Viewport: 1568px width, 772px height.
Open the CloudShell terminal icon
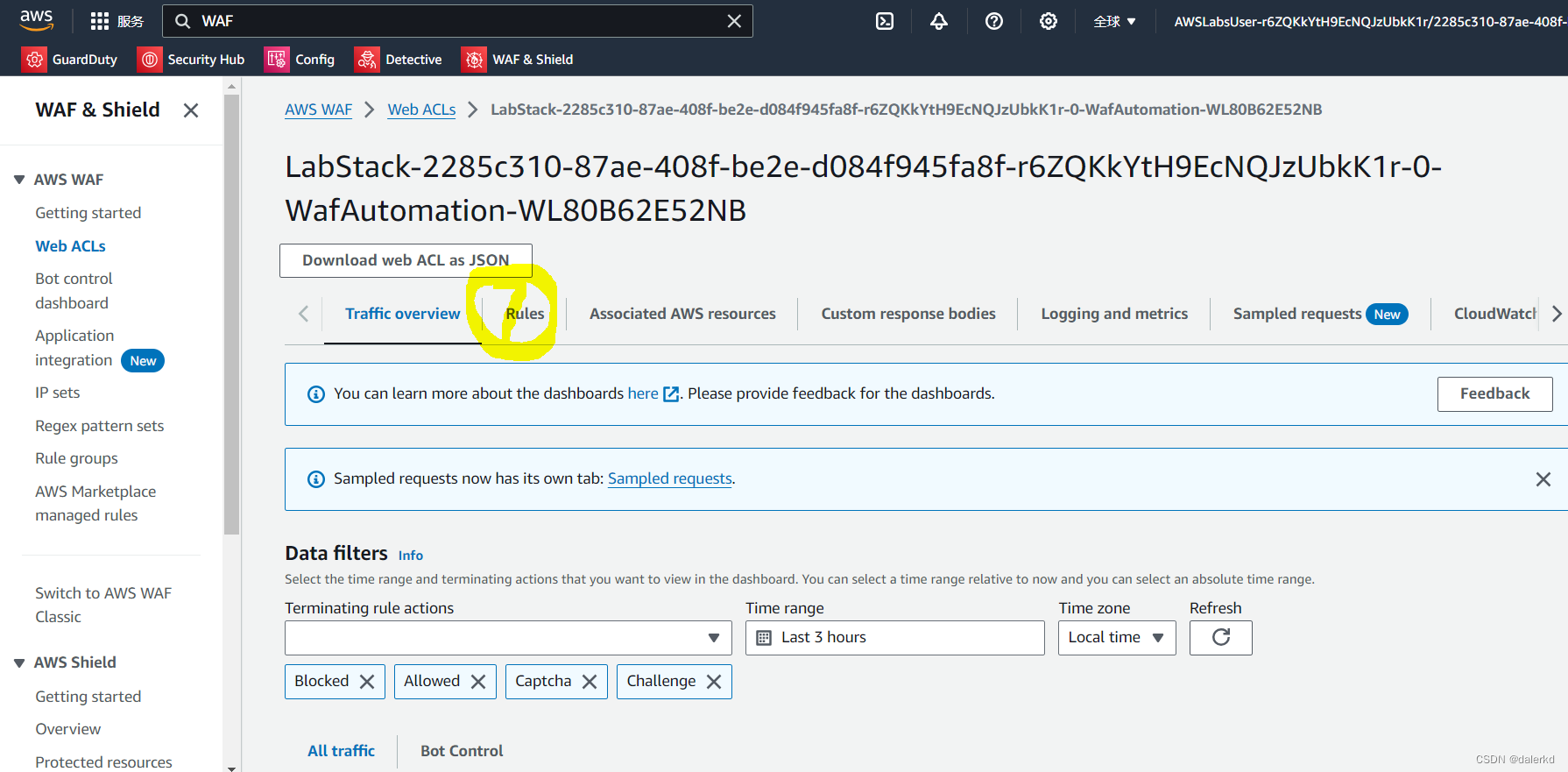[x=885, y=21]
